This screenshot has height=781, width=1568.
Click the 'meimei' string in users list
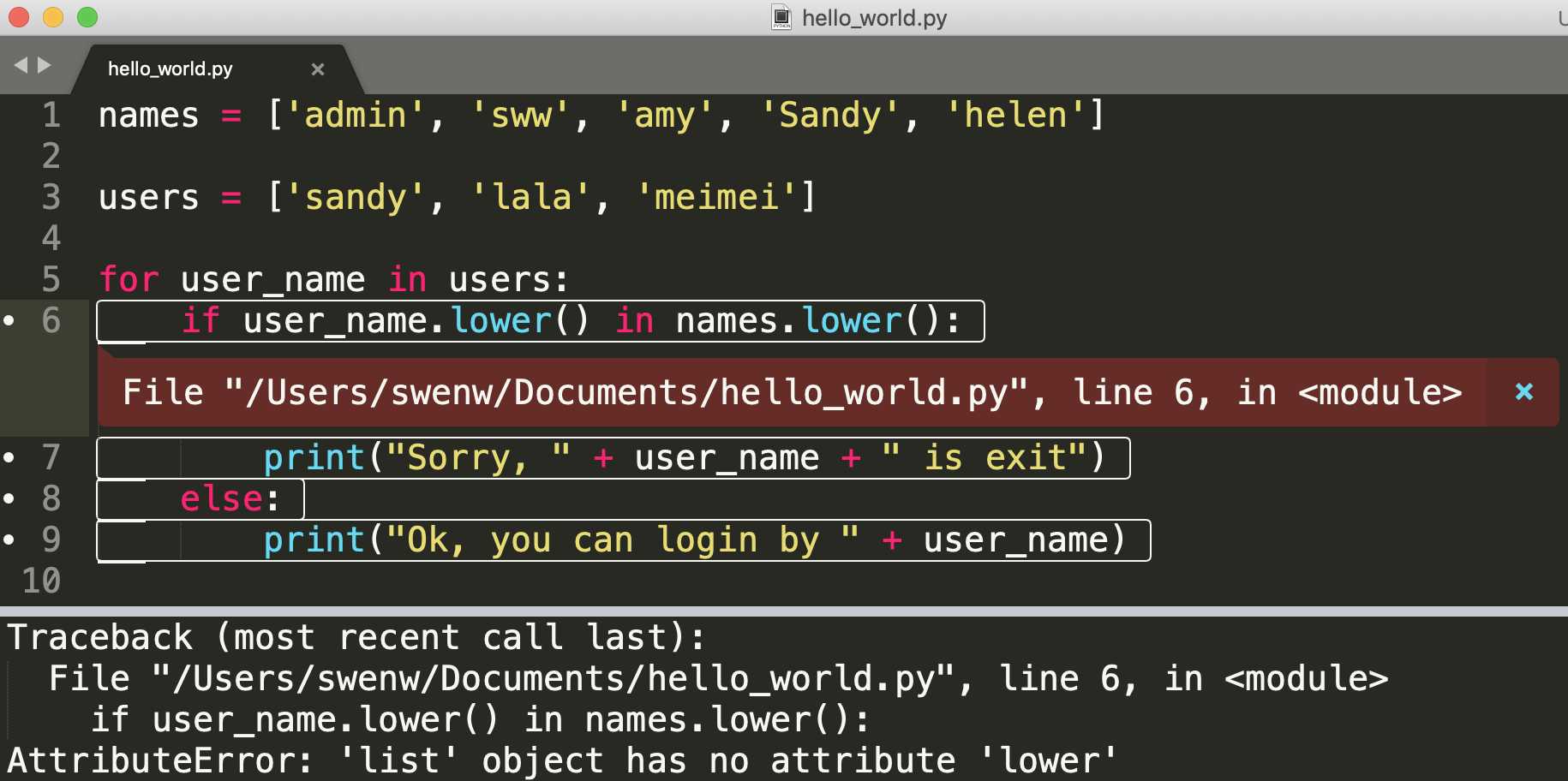[x=716, y=197]
